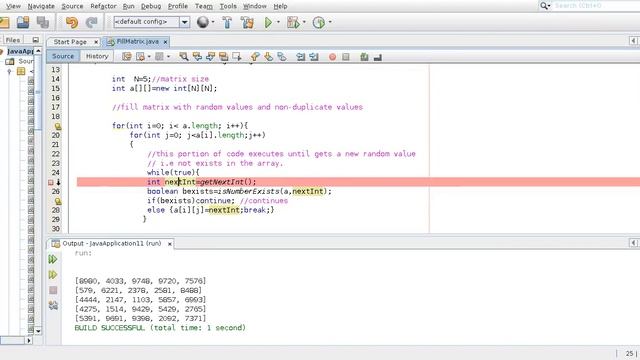Click the Open Project toolbar icon
Screen dimensions: 640x360
[23, 22]
